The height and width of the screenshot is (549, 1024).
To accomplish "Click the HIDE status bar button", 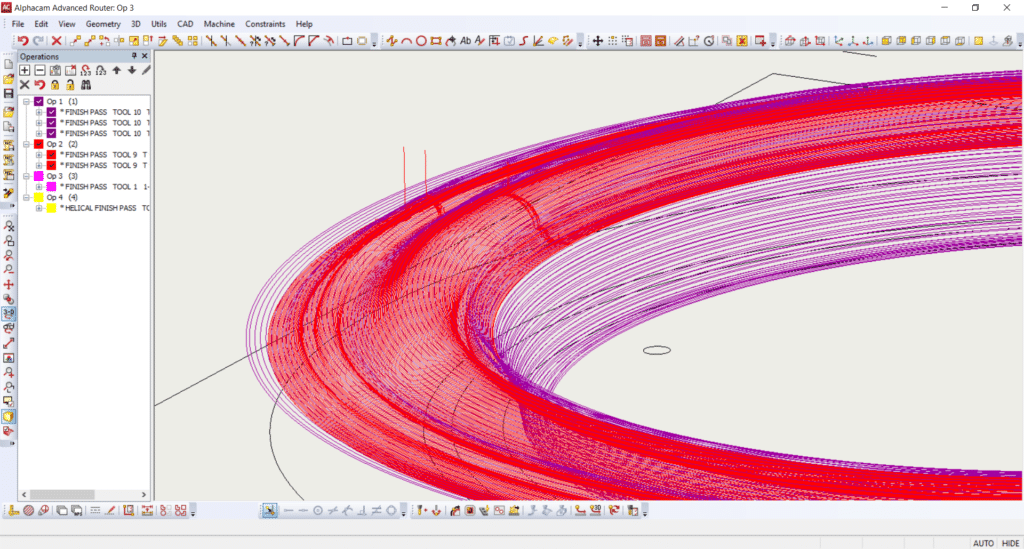I will coord(1010,543).
